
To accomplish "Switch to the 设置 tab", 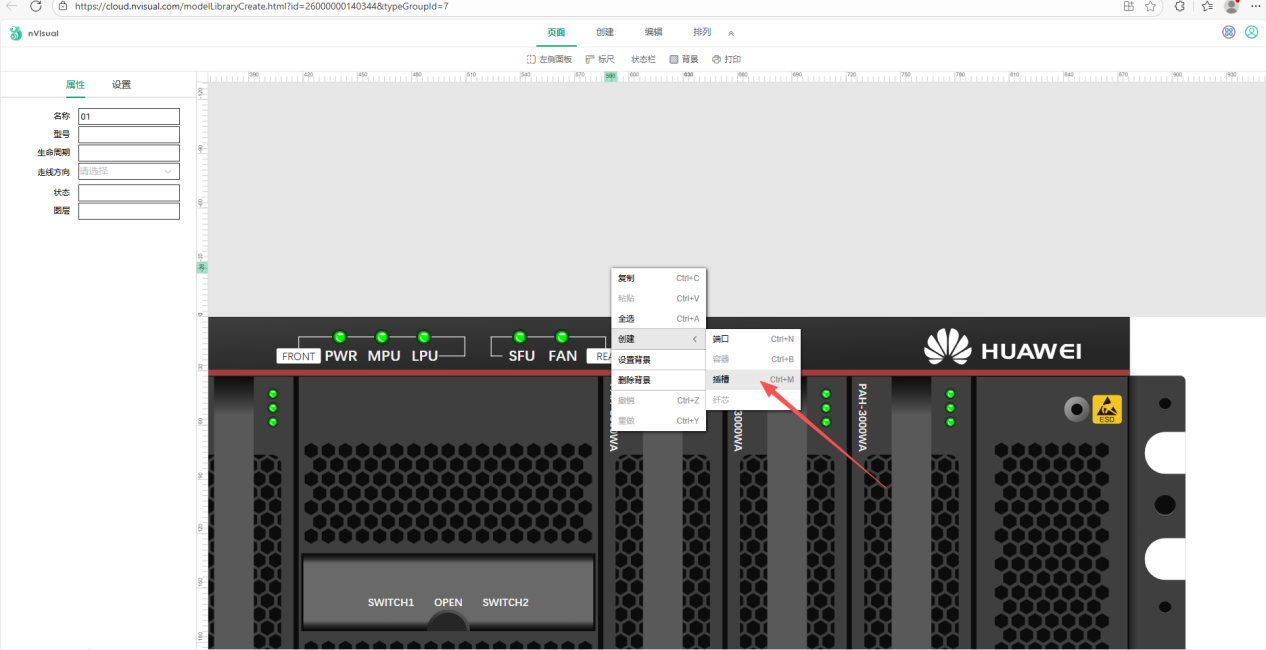I will [121, 85].
